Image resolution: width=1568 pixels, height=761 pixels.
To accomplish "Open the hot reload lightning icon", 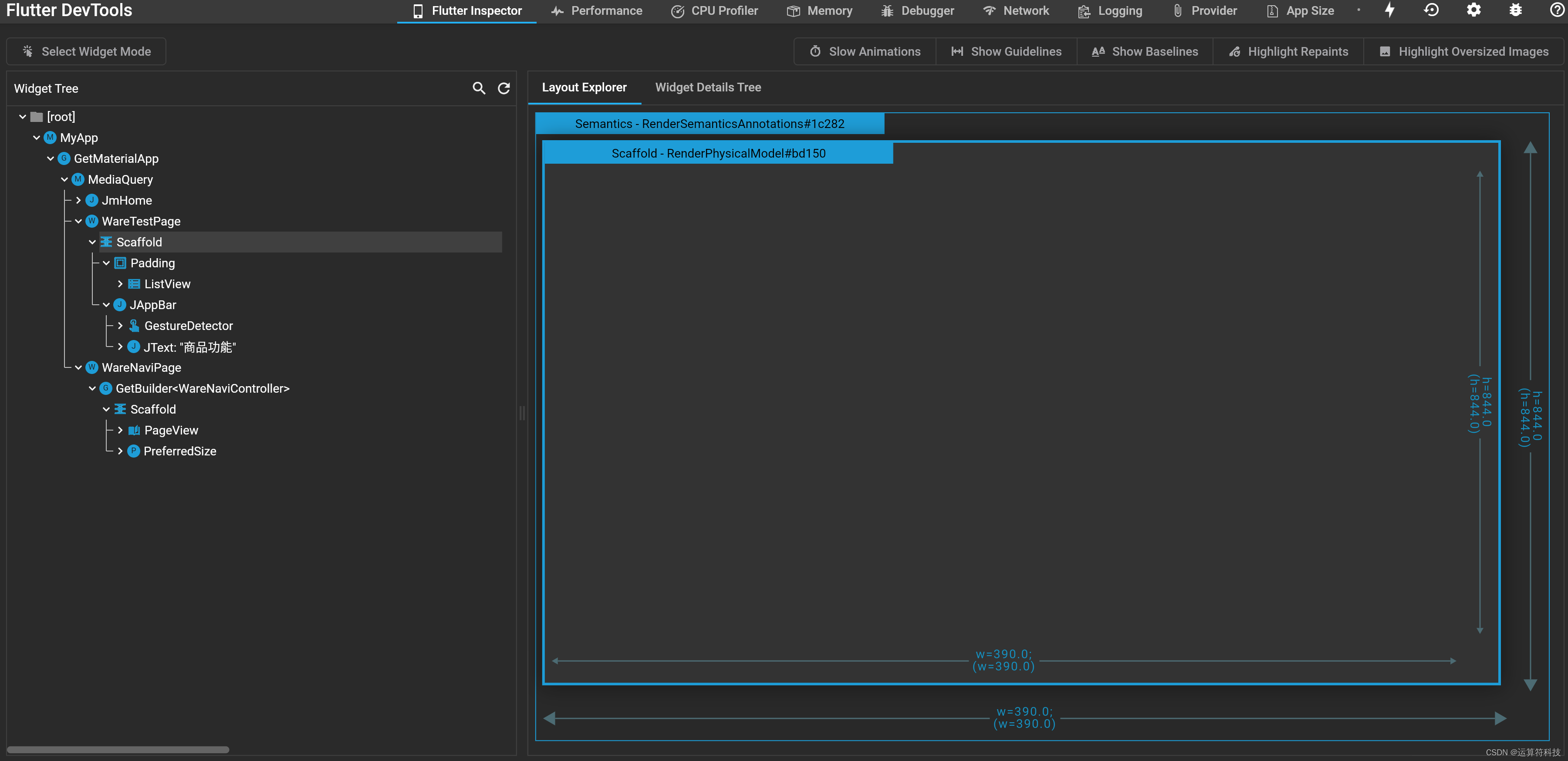I will click(x=1390, y=10).
